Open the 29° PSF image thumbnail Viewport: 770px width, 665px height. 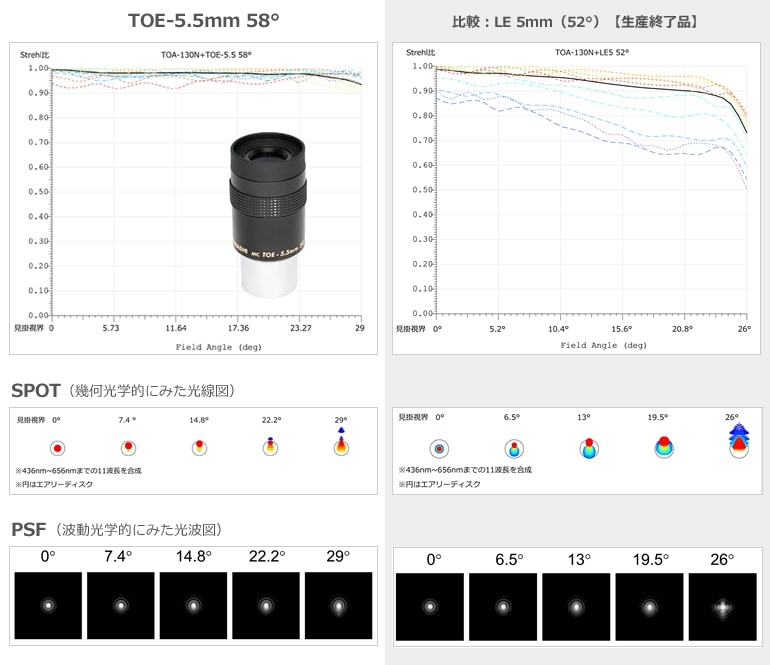pyautogui.click(x=338, y=606)
